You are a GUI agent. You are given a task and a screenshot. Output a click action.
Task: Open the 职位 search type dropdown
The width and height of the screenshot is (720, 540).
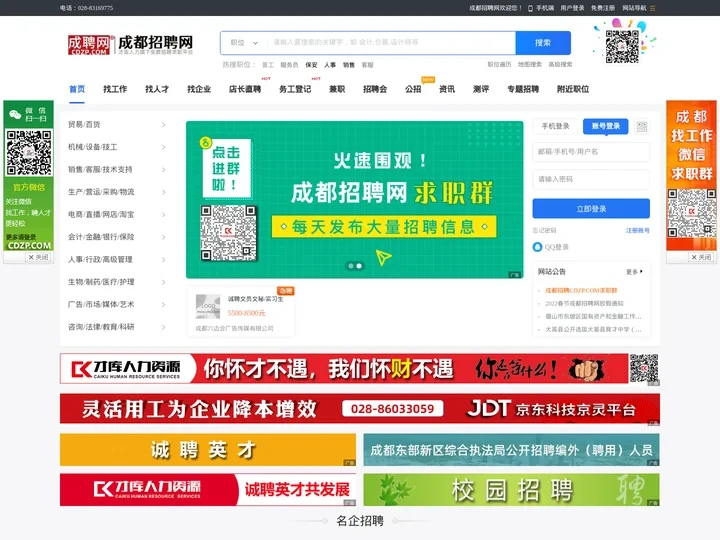tap(244, 43)
